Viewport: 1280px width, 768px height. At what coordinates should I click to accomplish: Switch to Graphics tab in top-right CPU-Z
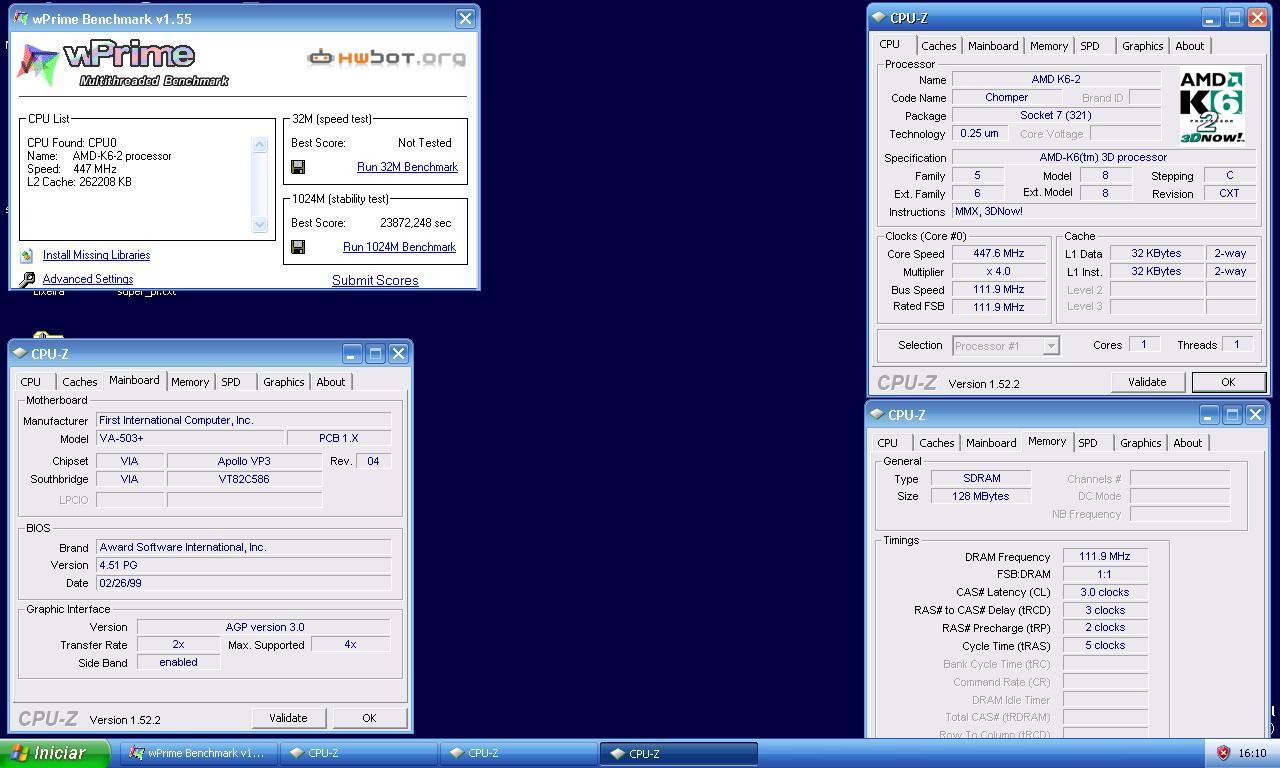pyautogui.click(x=1142, y=46)
